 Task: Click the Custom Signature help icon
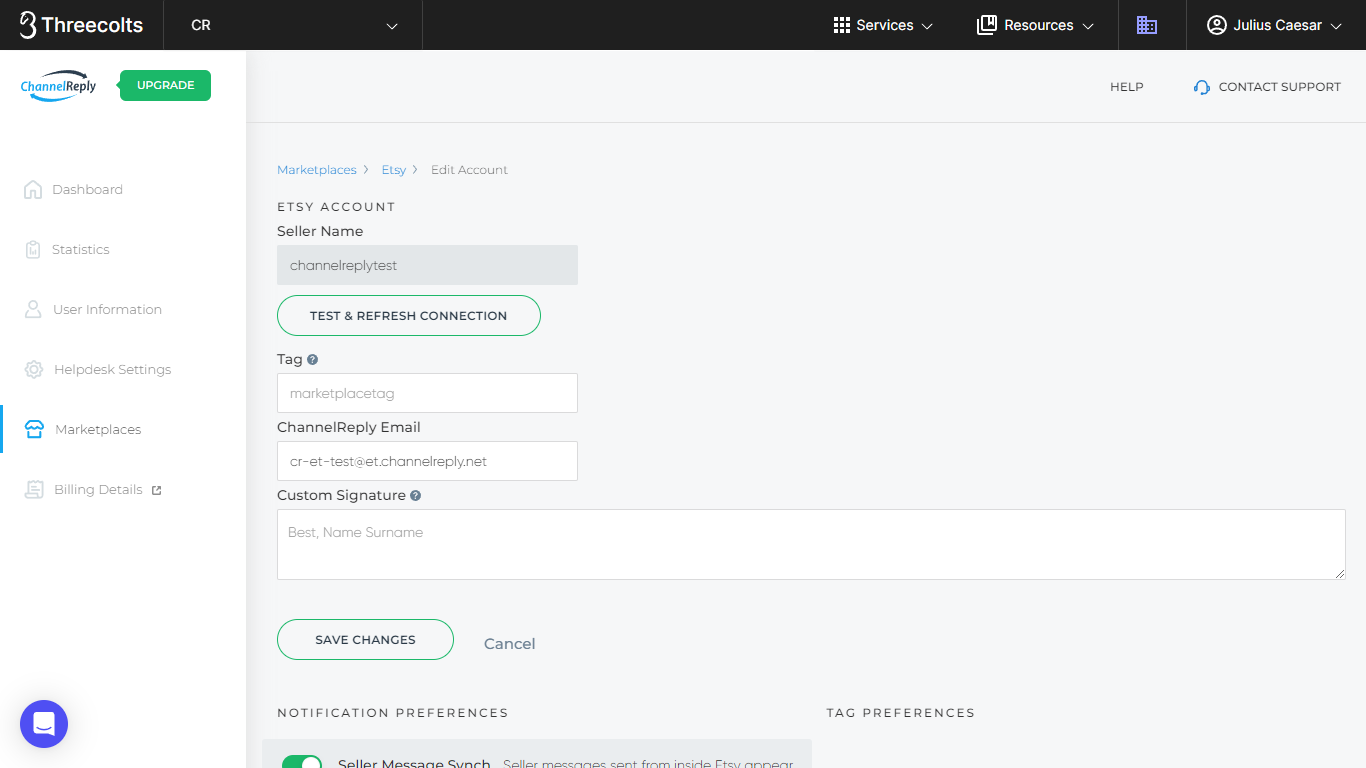(416, 495)
